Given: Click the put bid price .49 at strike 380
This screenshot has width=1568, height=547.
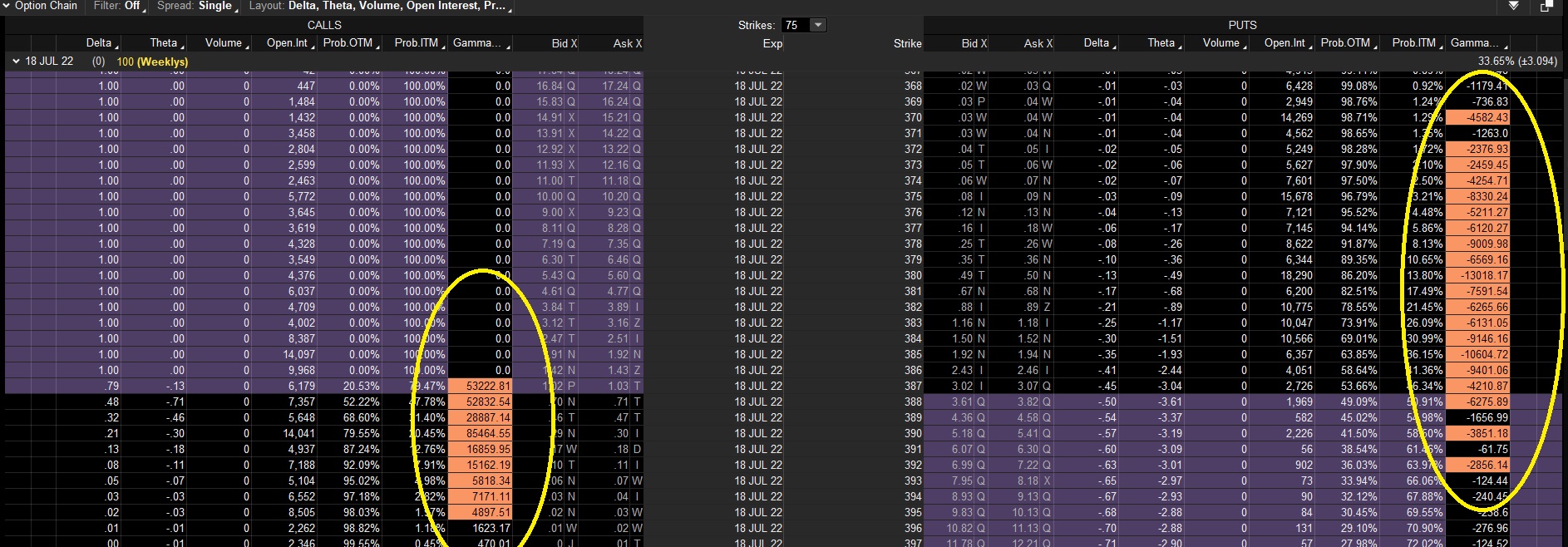Looking at the screenshot, I should (965, 275).
